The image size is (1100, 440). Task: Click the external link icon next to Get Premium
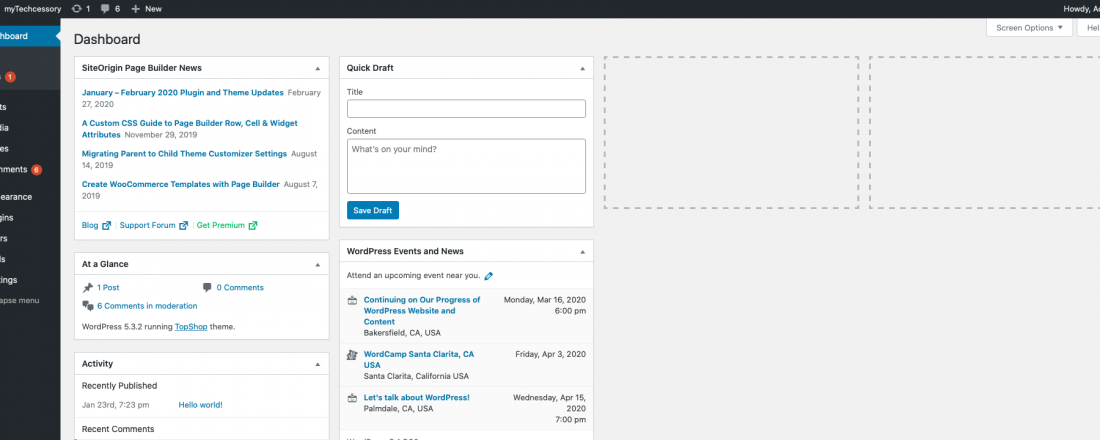pyautogui.click(x=253, y=226)
